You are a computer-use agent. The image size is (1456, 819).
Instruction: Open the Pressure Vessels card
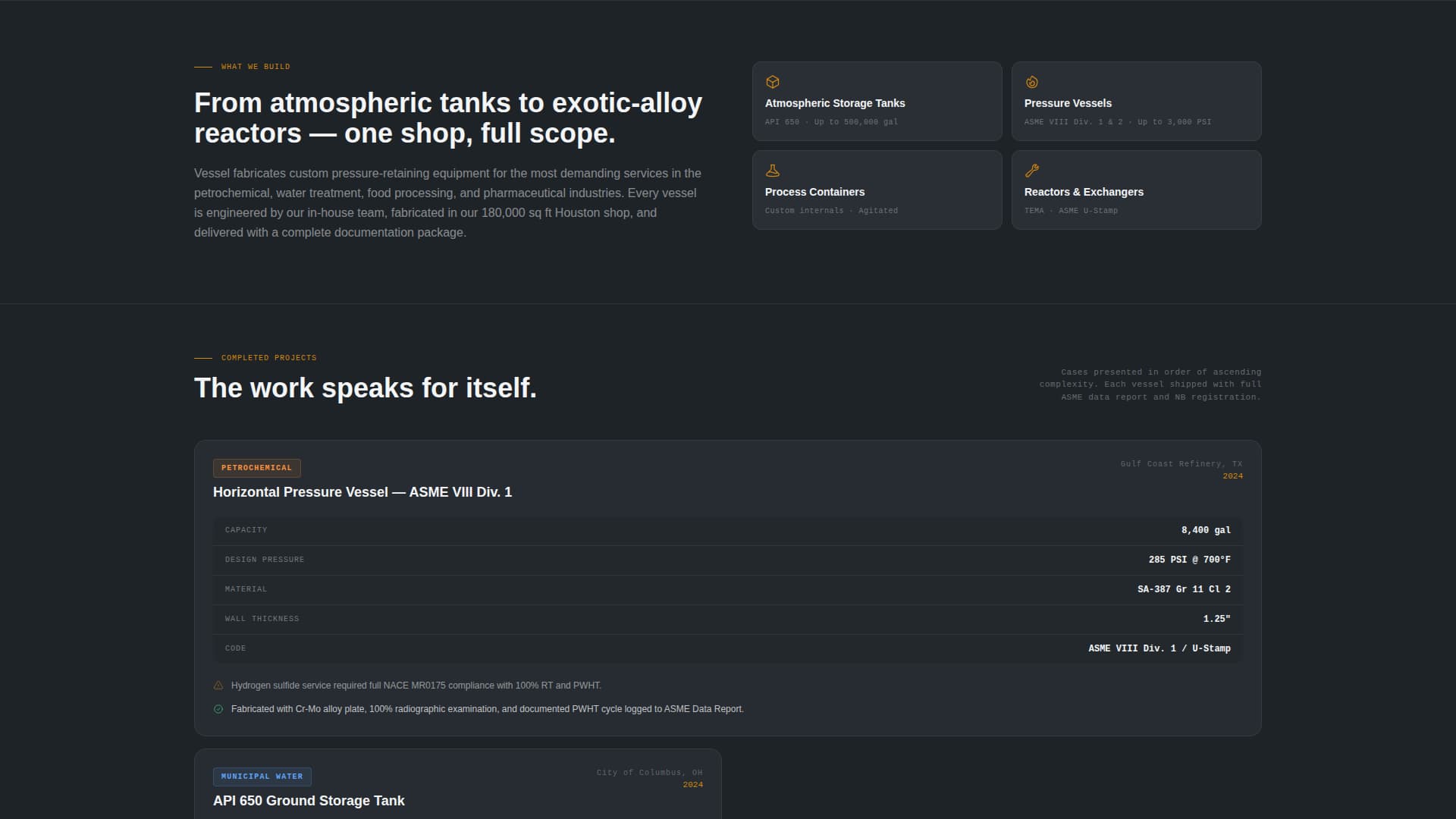[1136, 102]
